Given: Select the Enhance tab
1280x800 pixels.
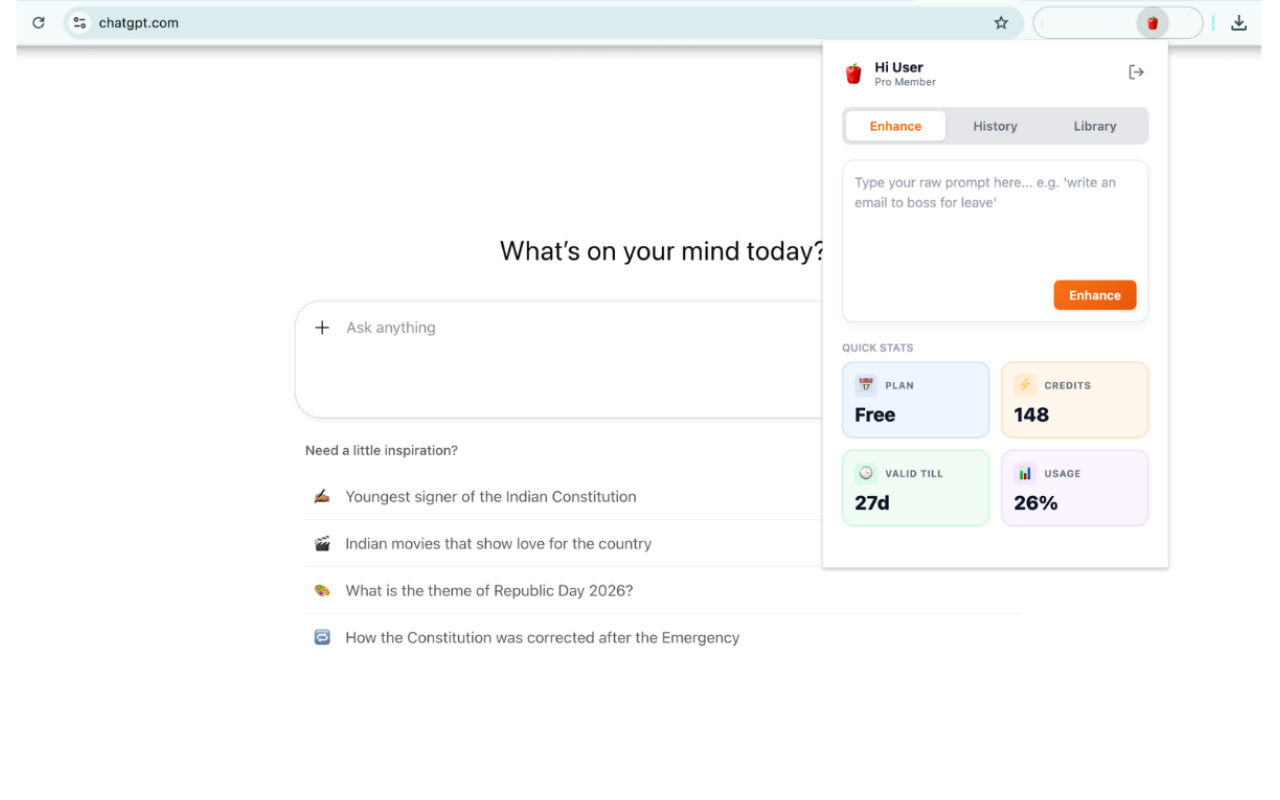Looking at the screenshot, I should 895,126.
